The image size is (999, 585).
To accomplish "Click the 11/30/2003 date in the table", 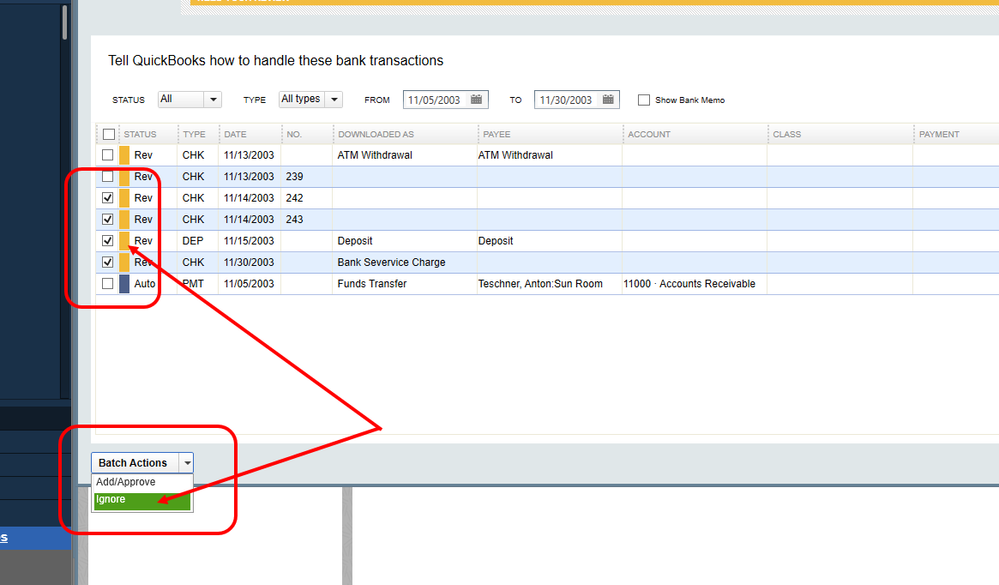I will coord(250,262).
